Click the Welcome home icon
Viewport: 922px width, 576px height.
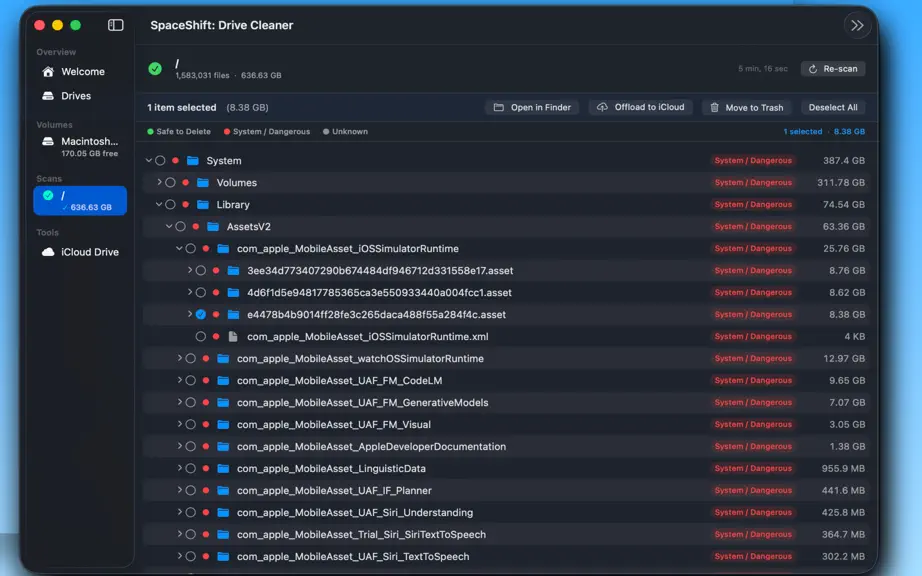coord(48,72)
